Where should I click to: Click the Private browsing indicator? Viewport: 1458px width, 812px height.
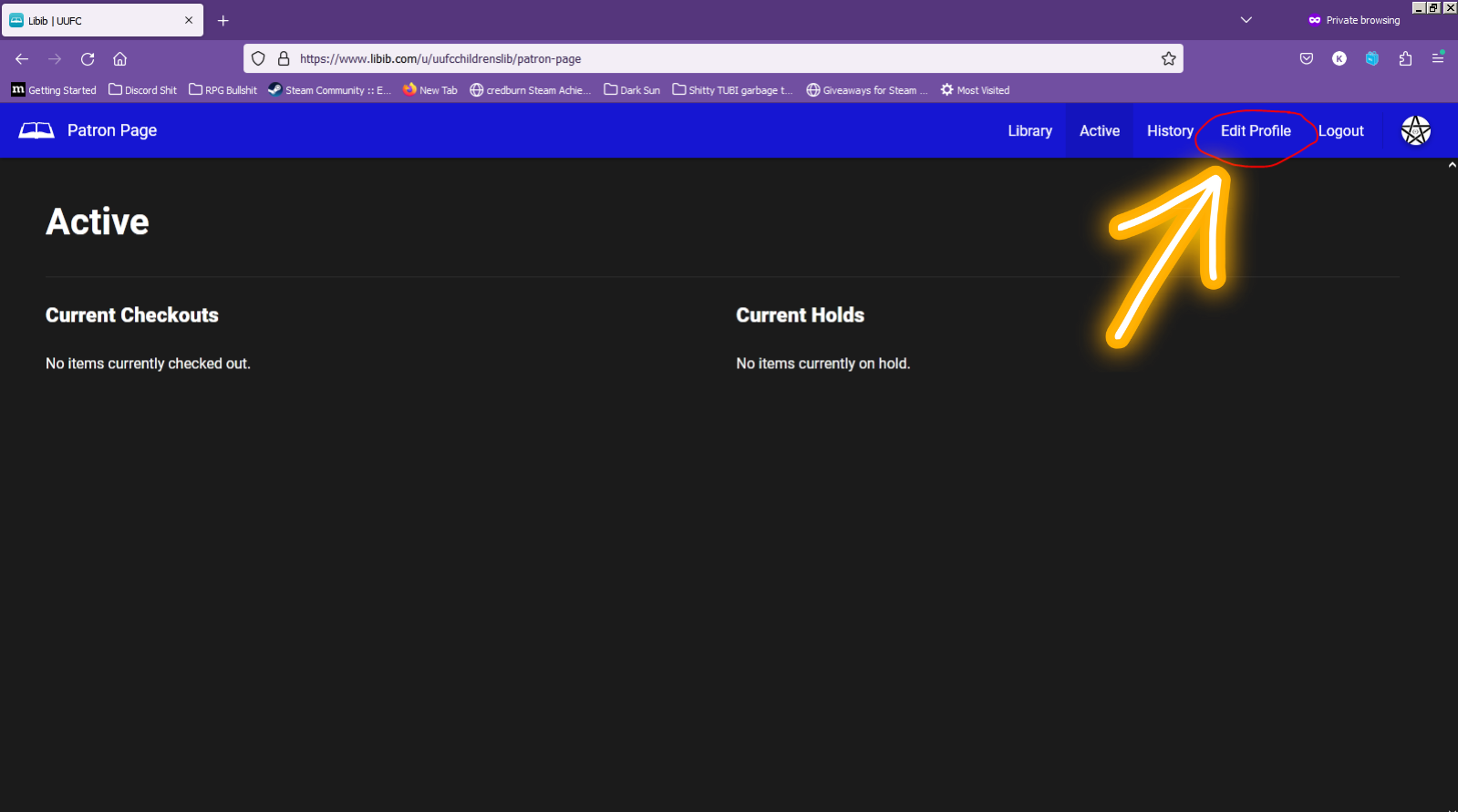(x=1354, y=20)
